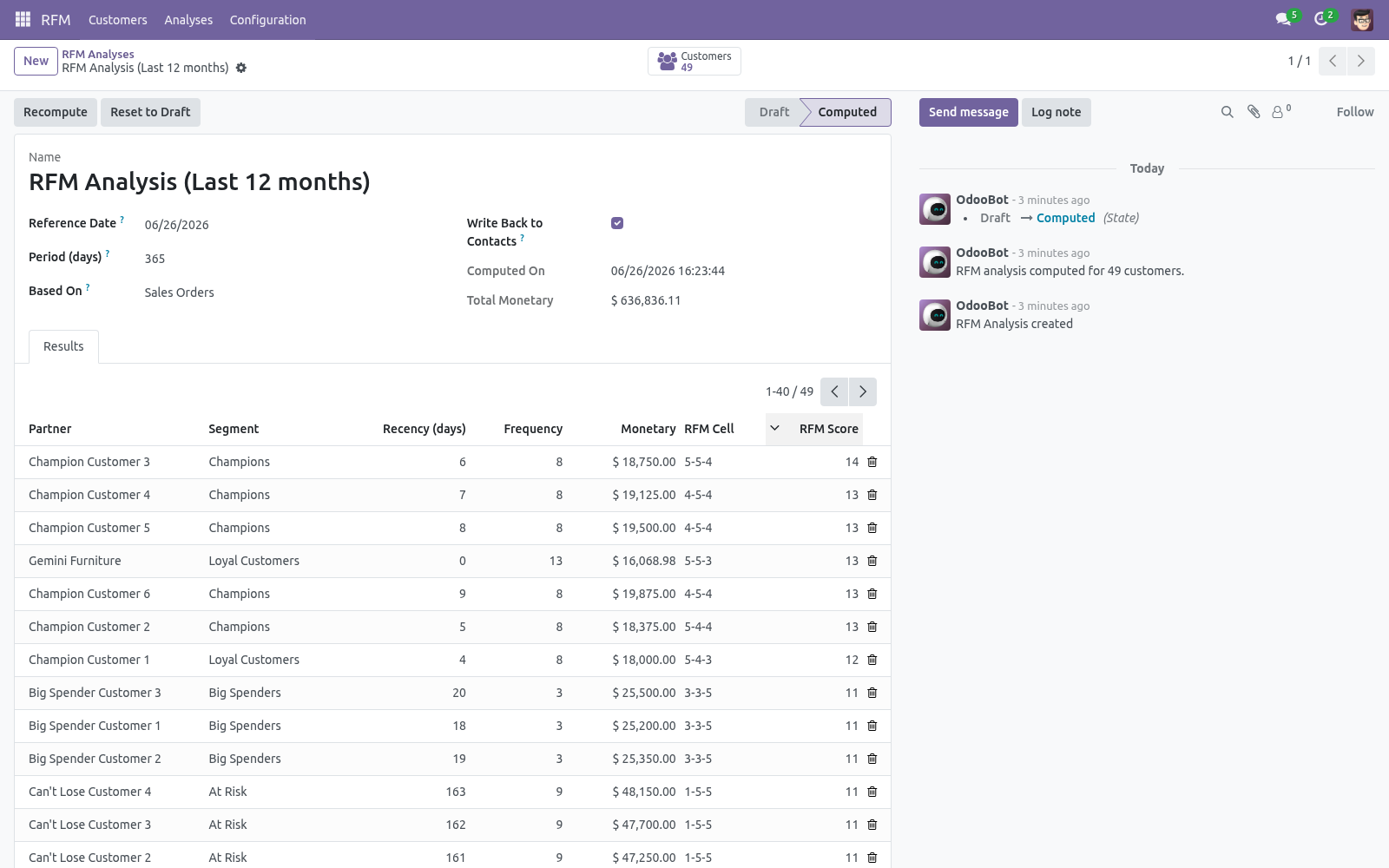Click monetary value $ 48,150.00

click(x=644, y=792)
